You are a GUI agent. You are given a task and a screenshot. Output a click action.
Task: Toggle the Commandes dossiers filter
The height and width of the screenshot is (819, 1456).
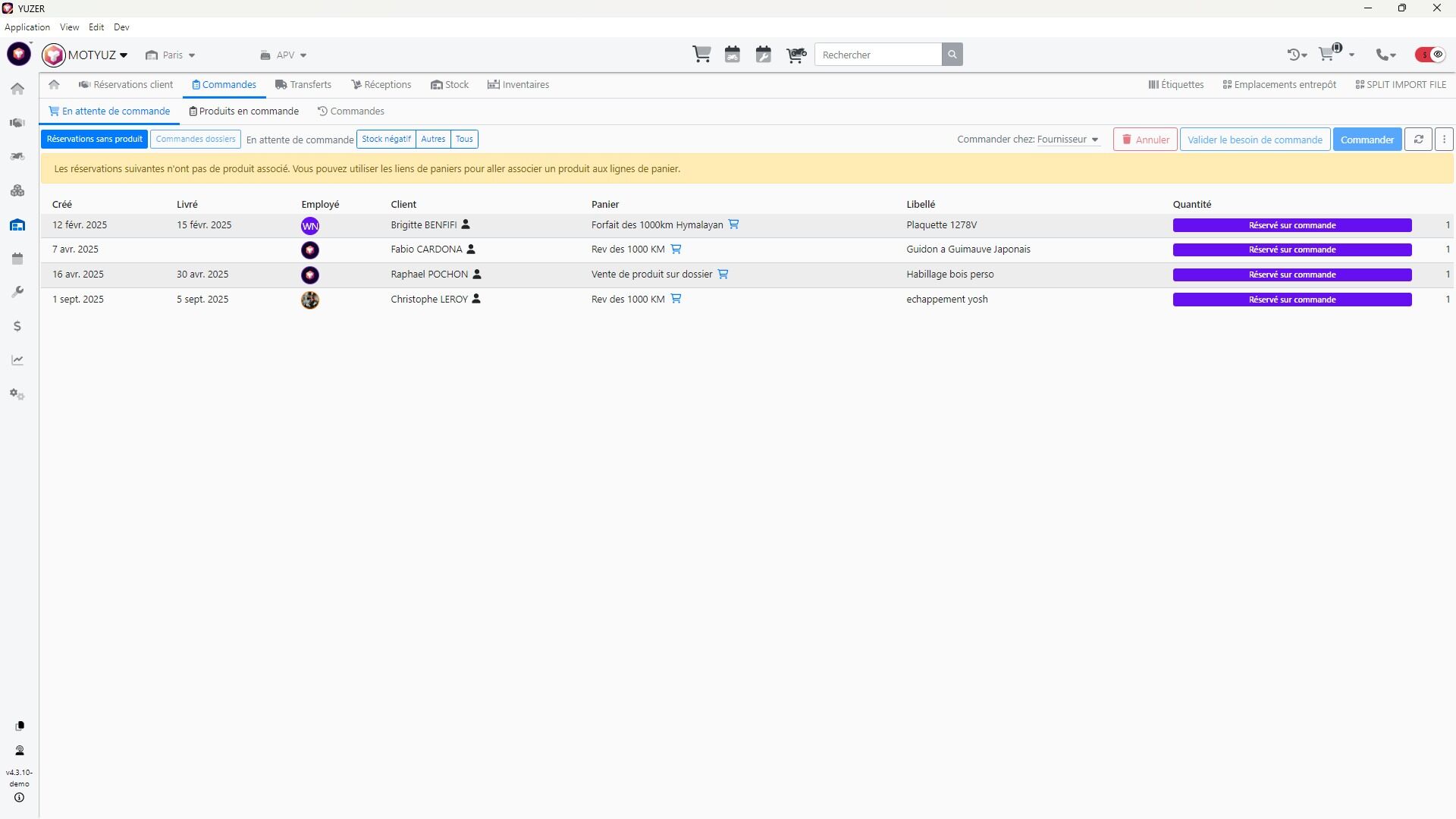point(196,140)
